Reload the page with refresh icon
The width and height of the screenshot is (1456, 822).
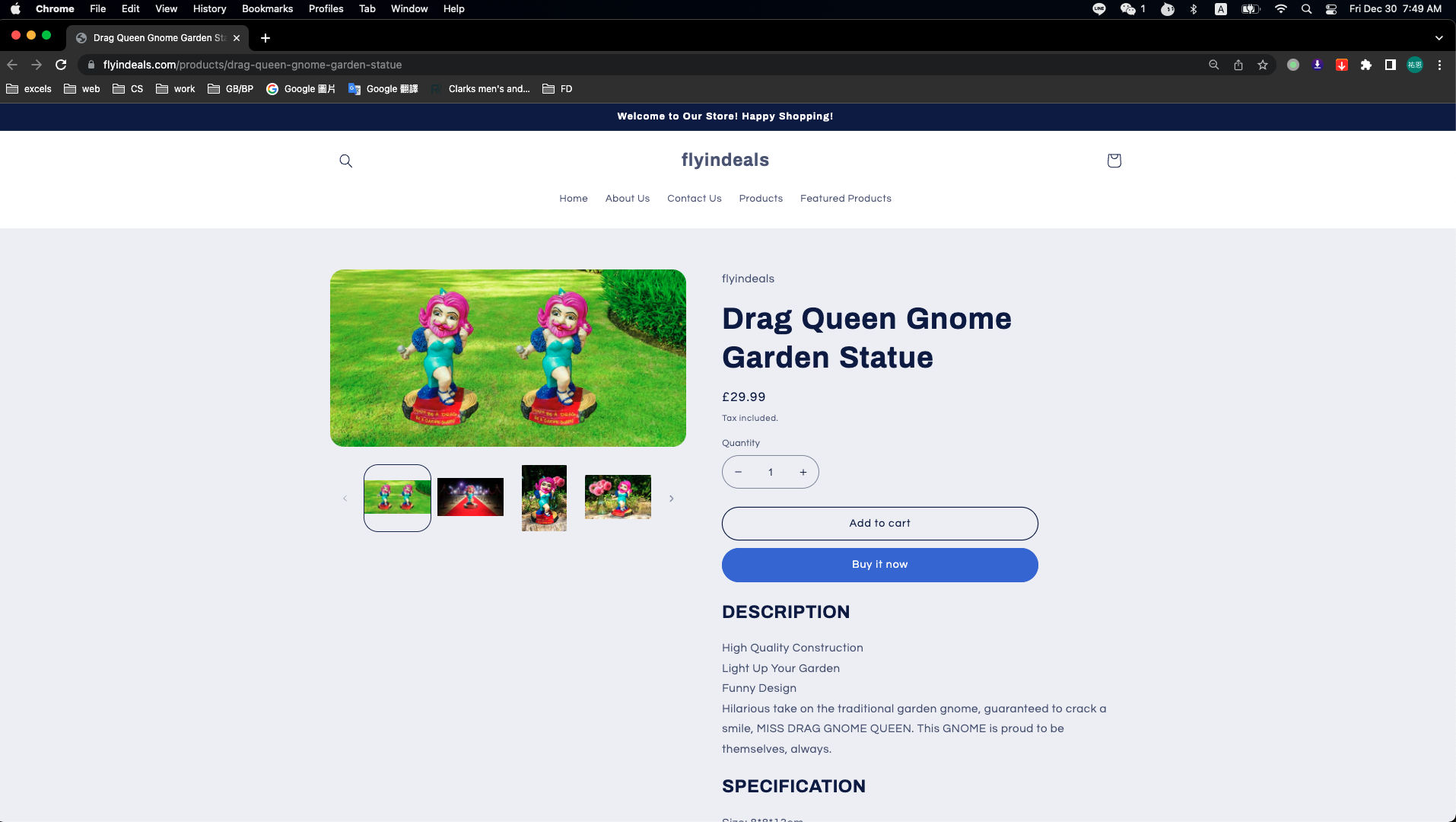coord(62,65)
